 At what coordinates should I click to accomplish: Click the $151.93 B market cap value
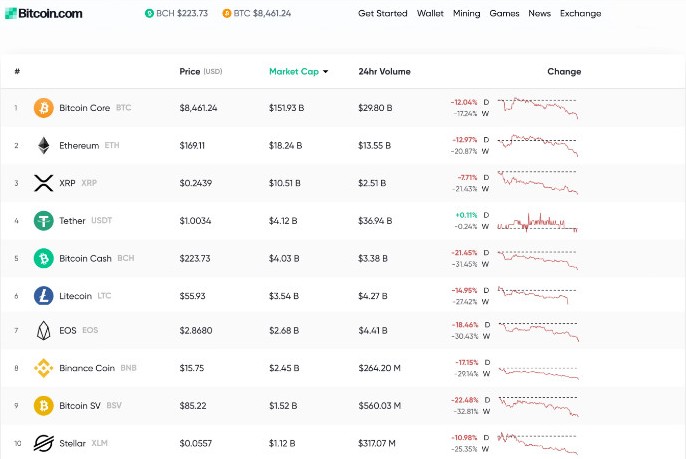tap(287, 108)
